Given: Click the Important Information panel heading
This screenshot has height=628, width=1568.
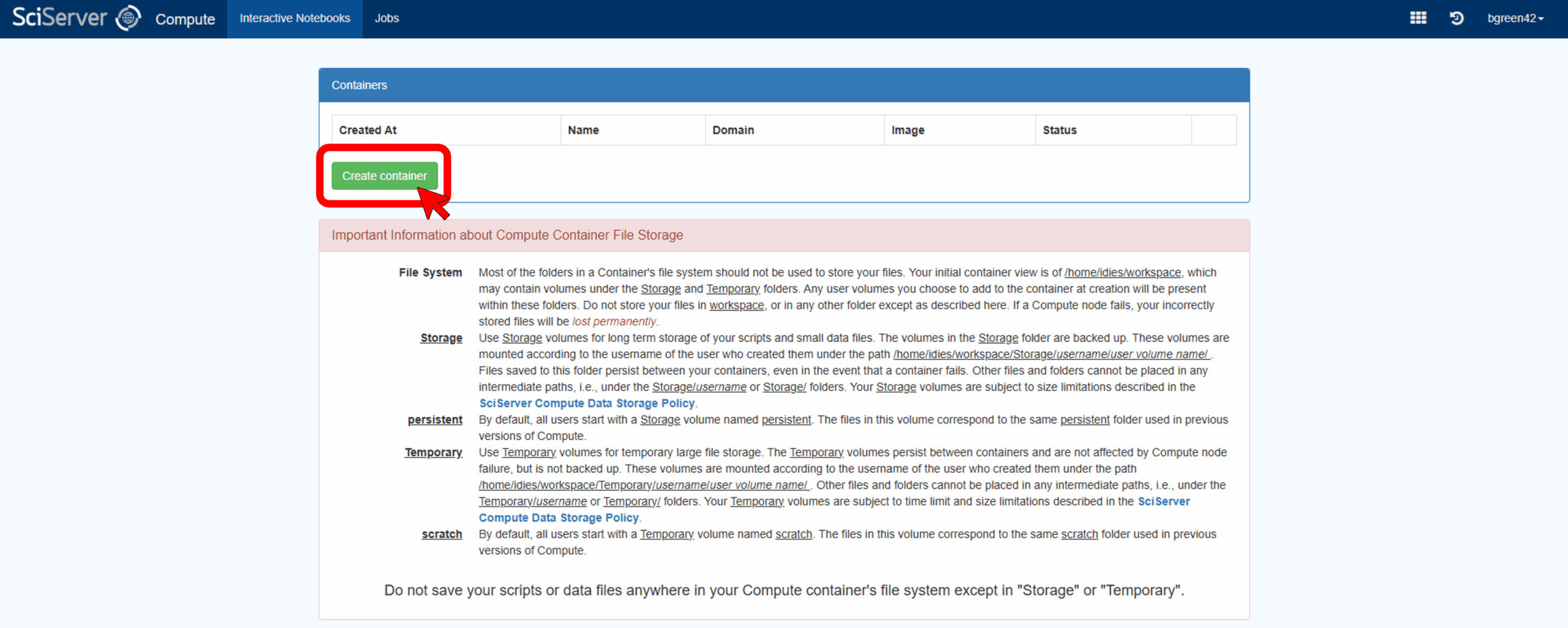Looking at the screenshot, I should point(507,235).
